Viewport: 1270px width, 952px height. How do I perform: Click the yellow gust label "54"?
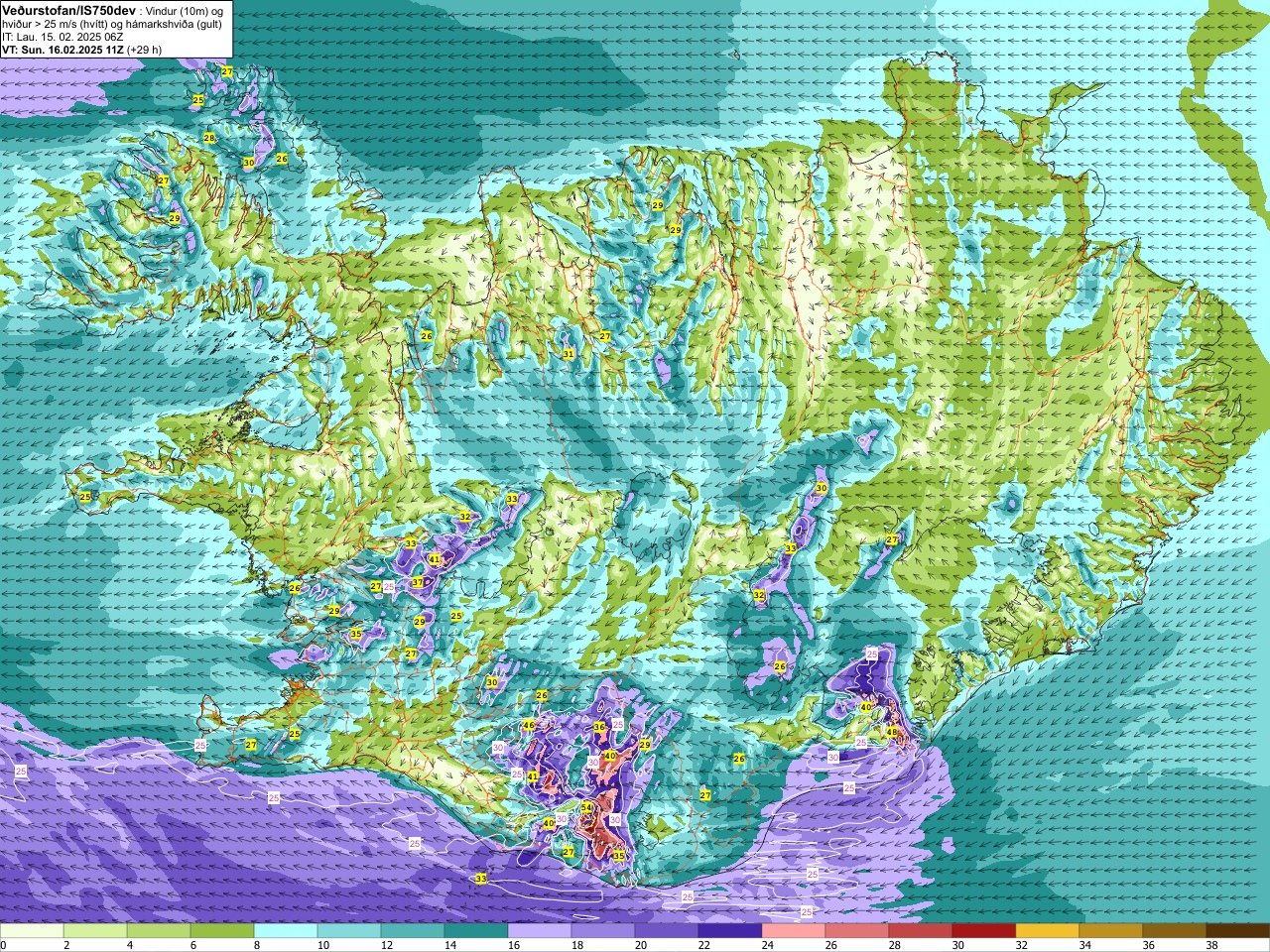pos(586,808)
